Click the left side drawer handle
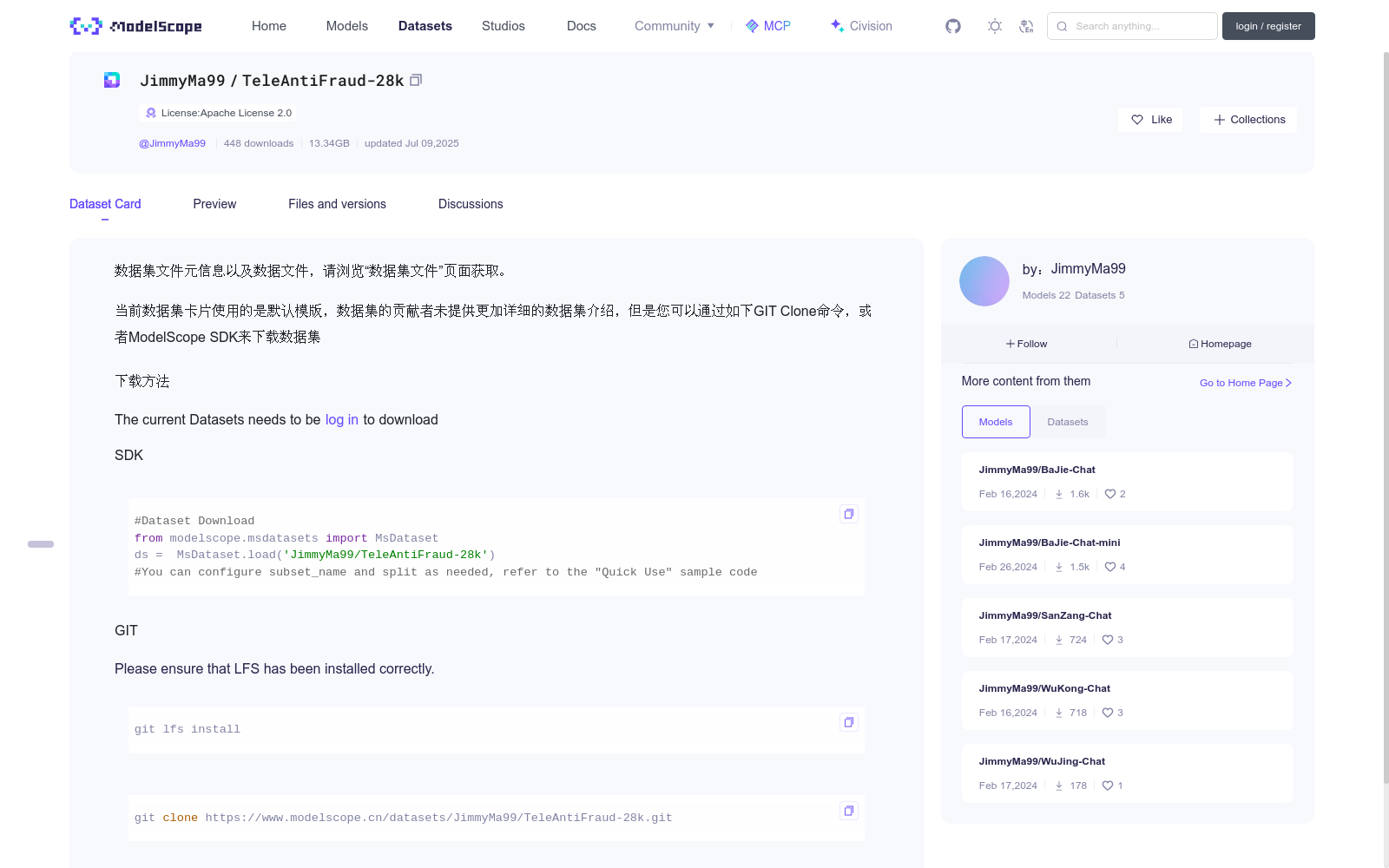 [x=41, y=544]
